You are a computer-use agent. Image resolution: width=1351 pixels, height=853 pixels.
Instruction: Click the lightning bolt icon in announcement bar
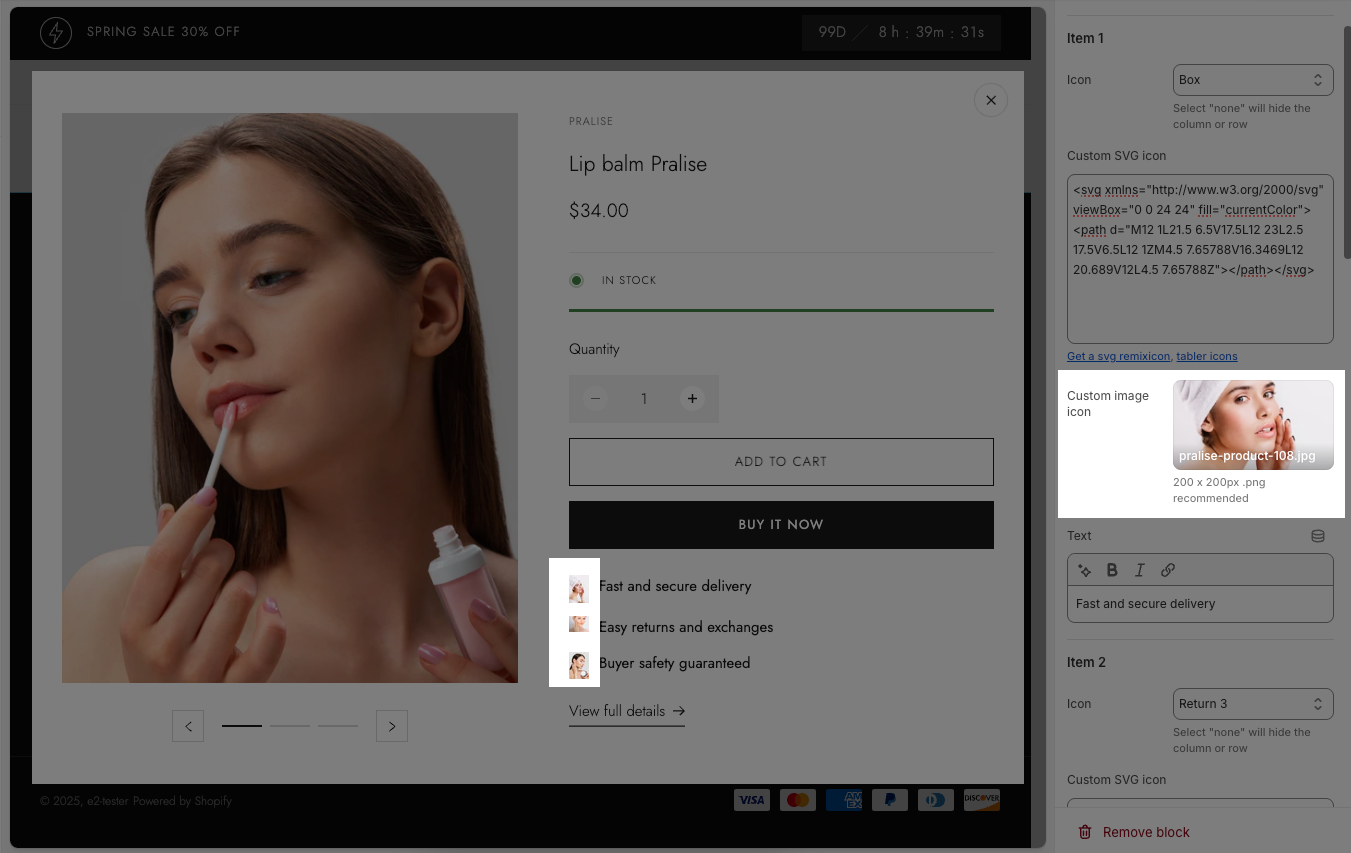click(x=56, y=32)
